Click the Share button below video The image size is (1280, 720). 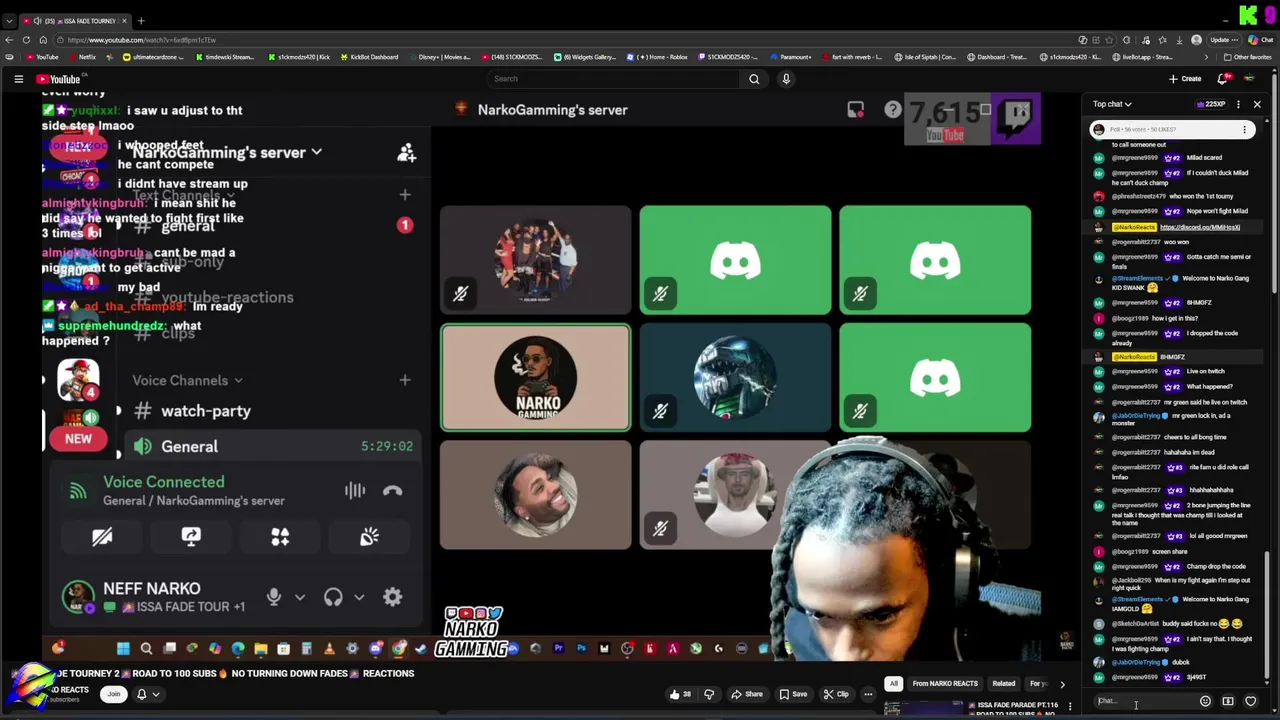(x=747, y=694)
